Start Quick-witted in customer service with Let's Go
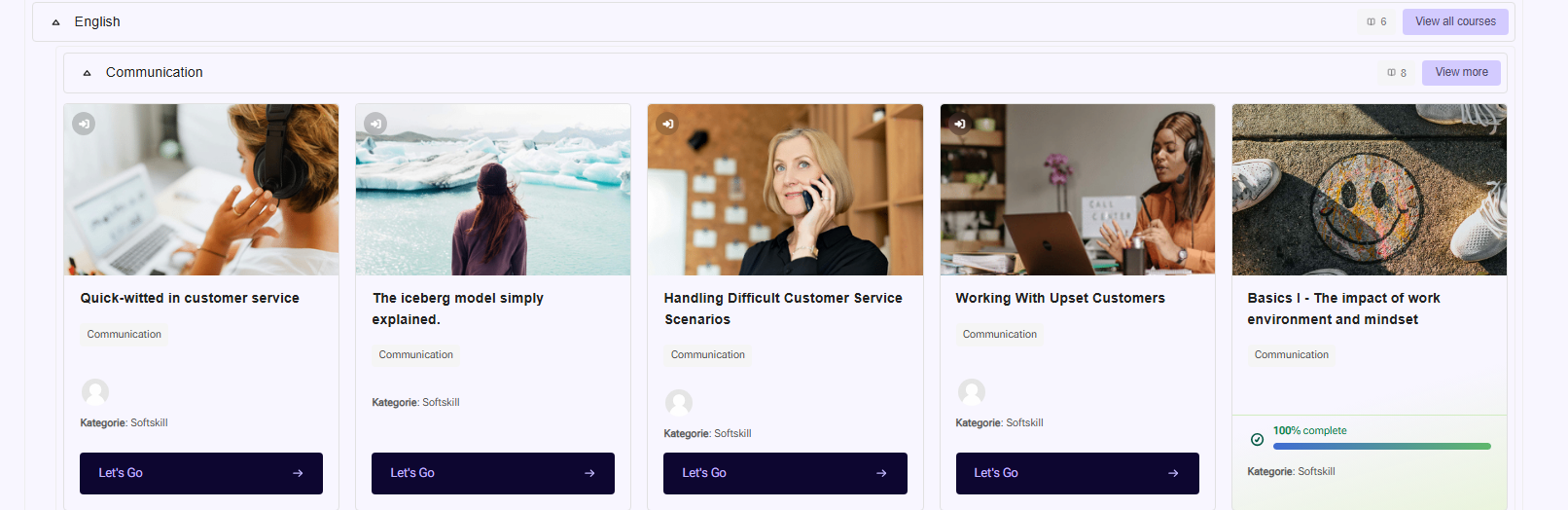This screenshot has width=1568, height=510. pyautogui.click(x=201, y=473)
